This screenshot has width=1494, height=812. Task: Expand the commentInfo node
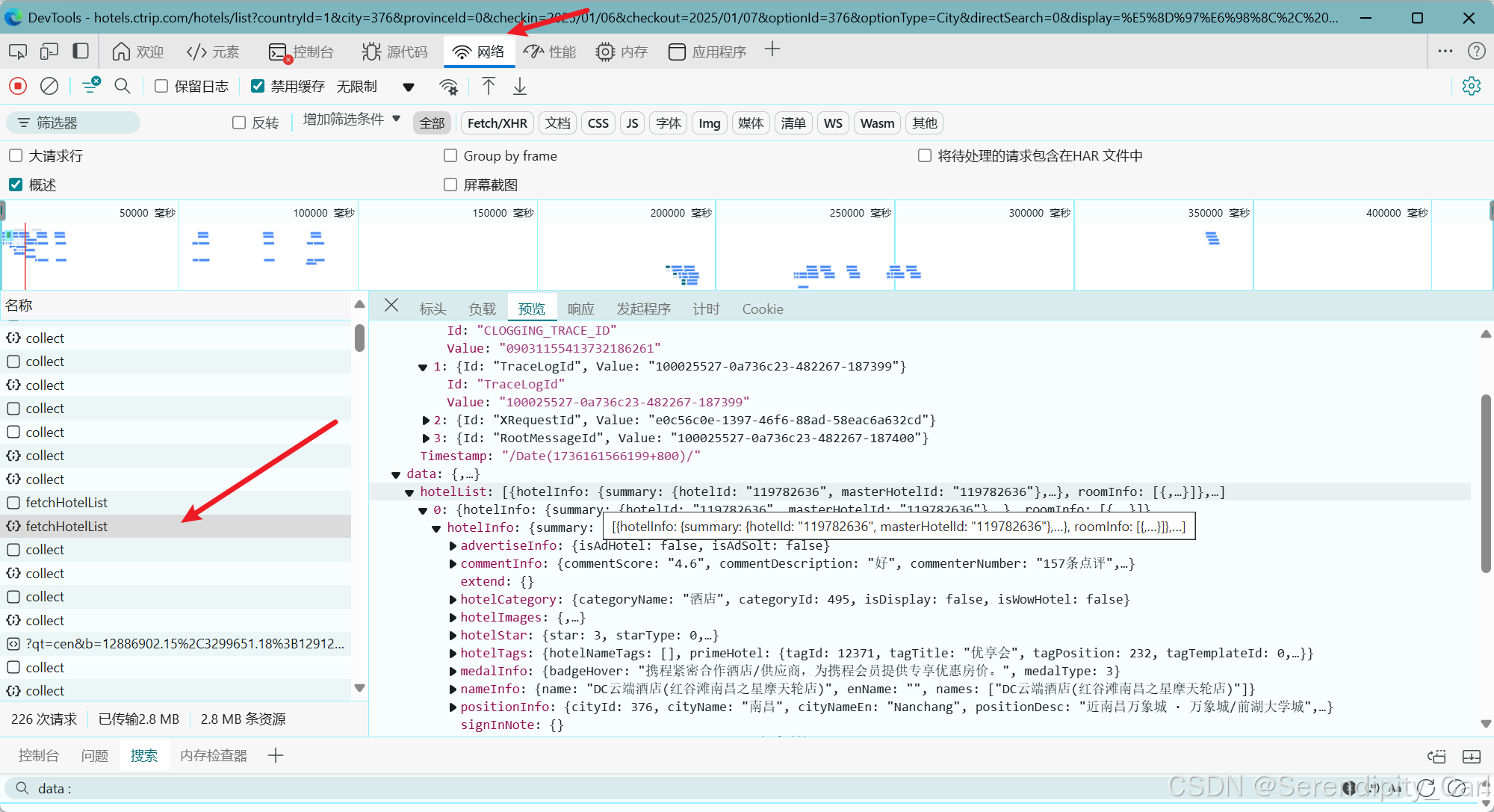pos(453,564)
